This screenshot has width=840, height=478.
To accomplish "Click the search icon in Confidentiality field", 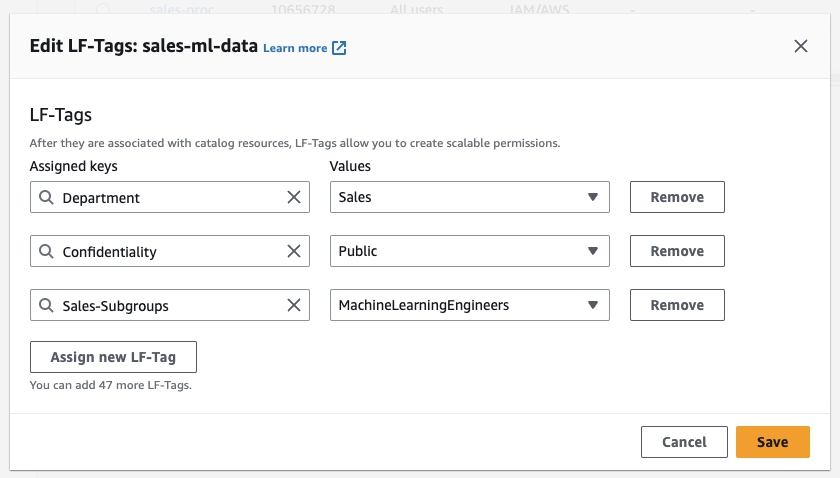I will click(46, 252).
